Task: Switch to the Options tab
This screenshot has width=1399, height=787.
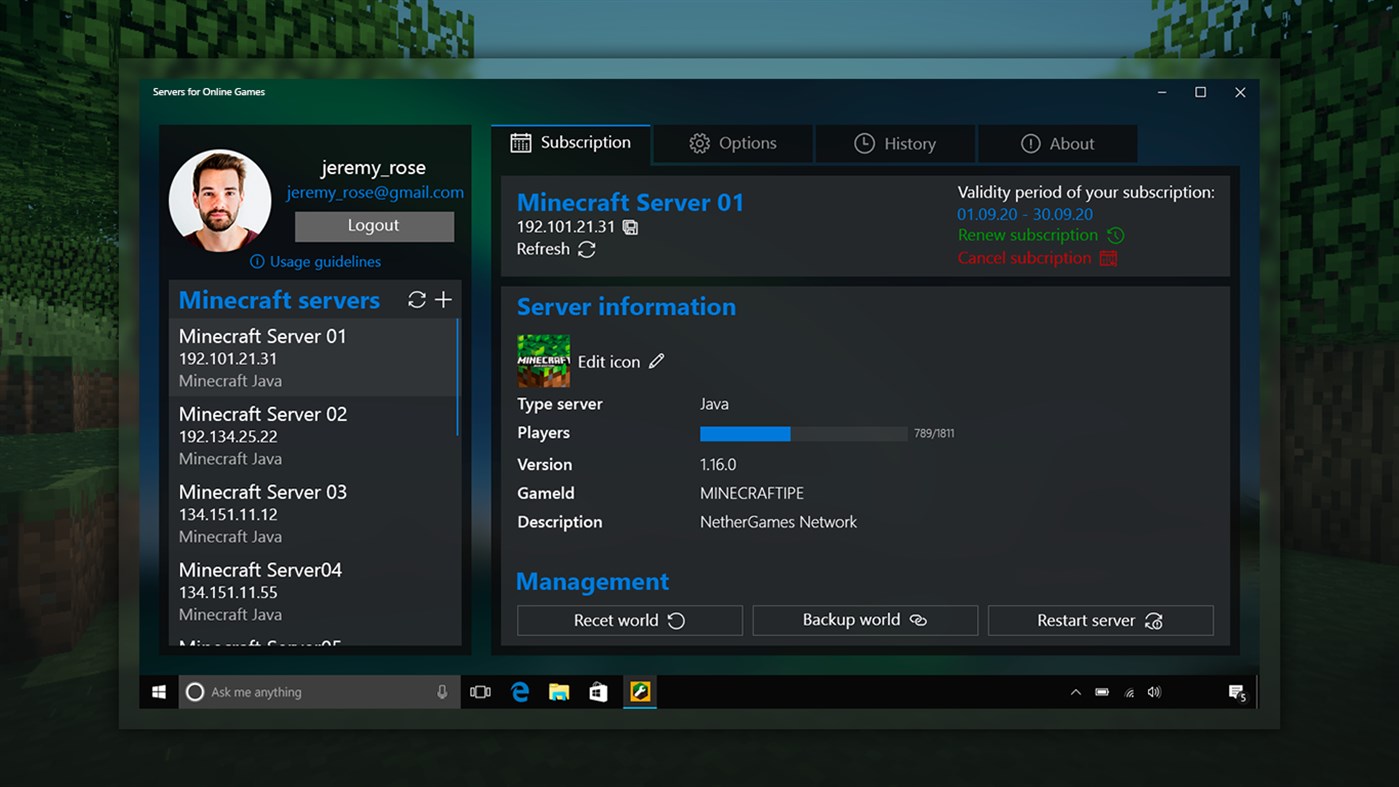Action: point(732,143)
